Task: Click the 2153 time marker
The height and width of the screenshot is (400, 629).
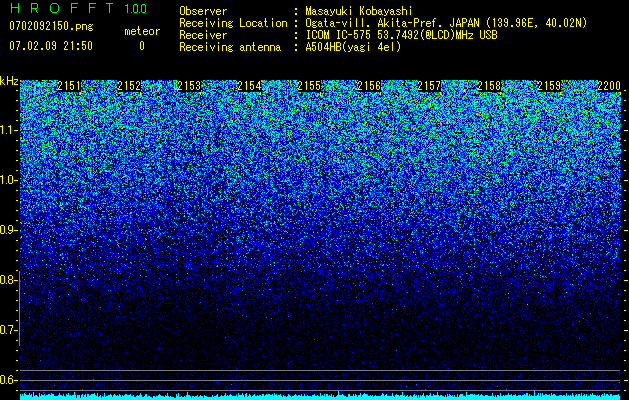Action: point(189,86)
